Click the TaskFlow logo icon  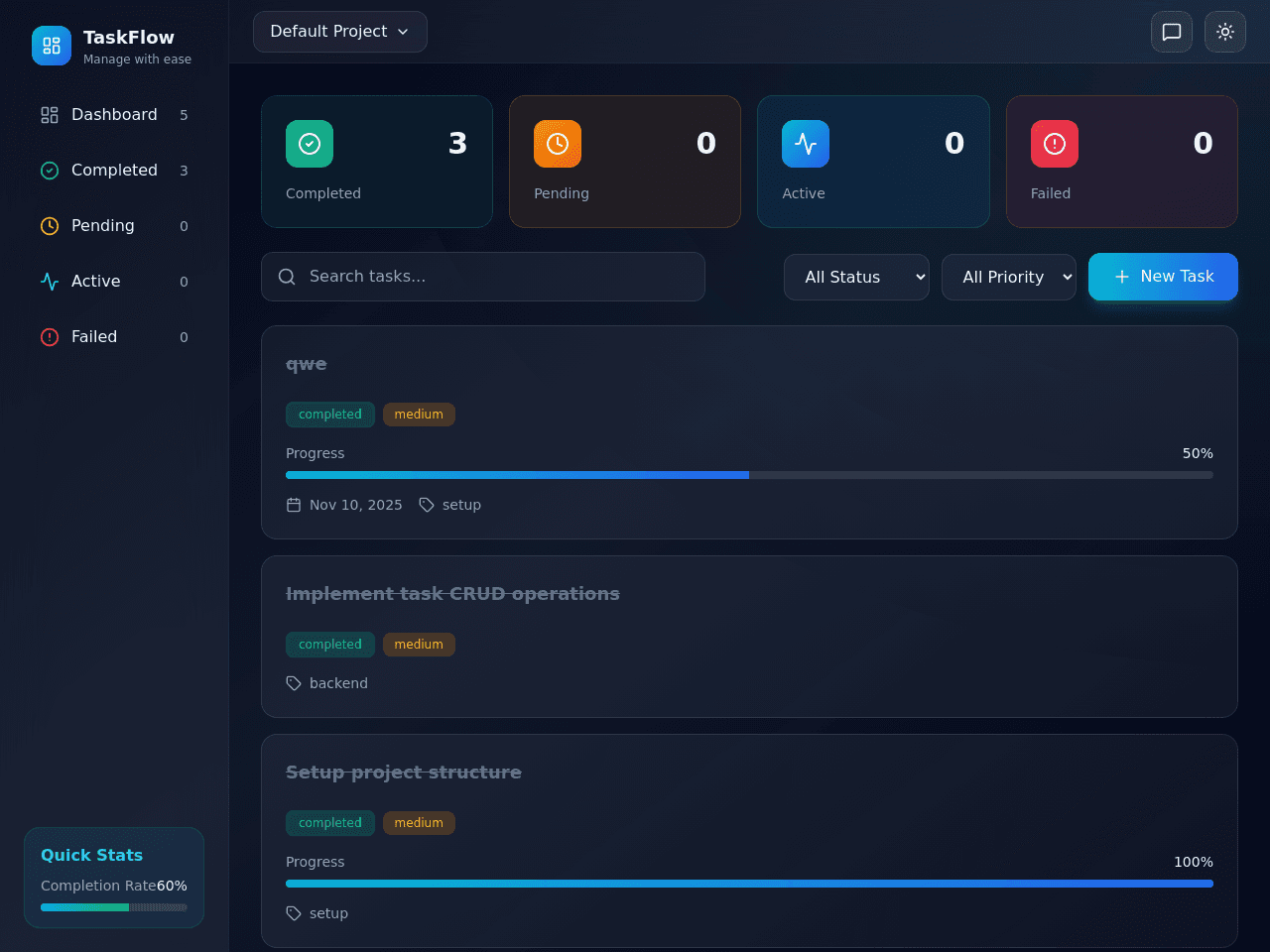(52, 46)
